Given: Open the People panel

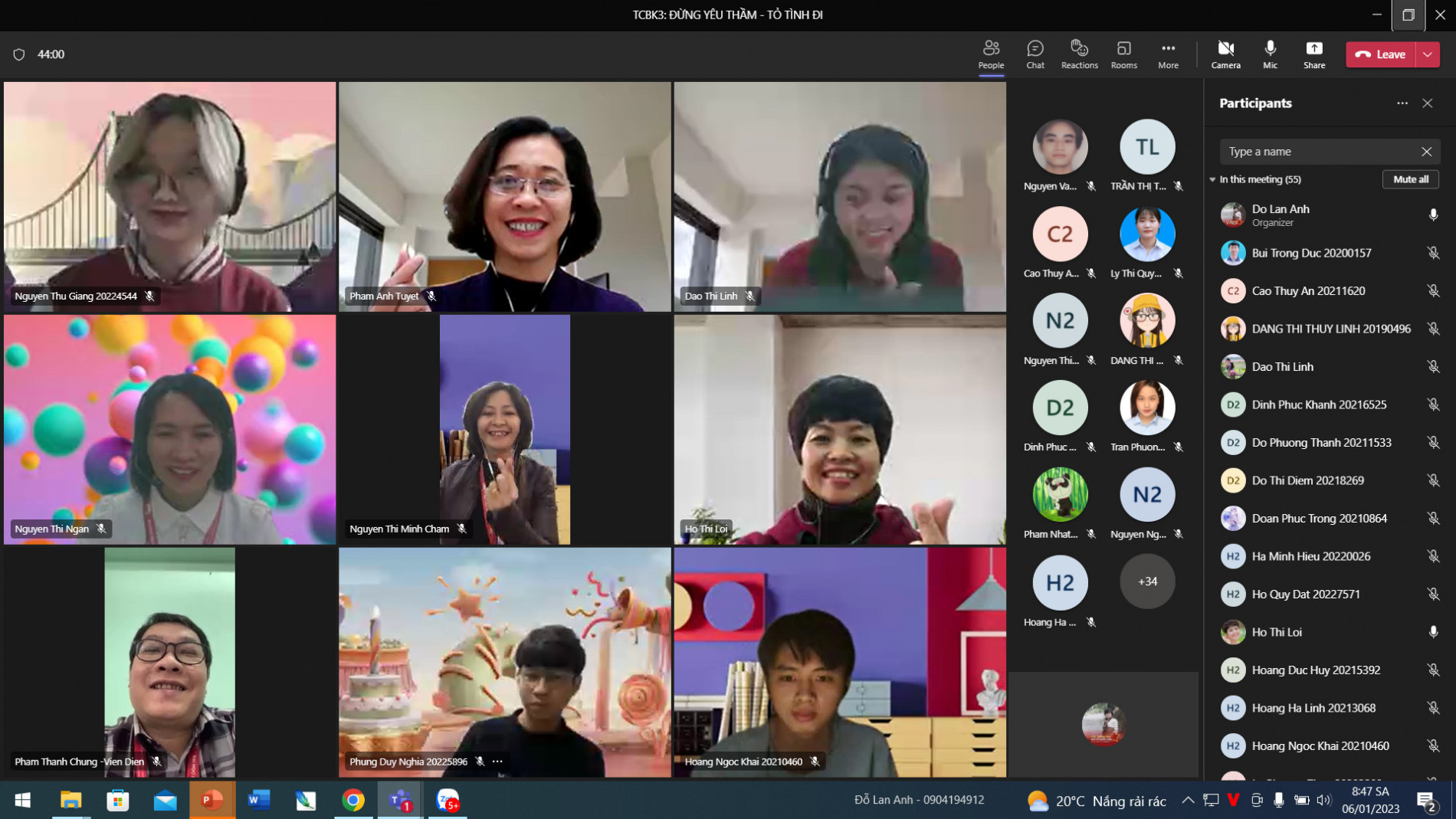Looking at the screenshot, I should pos(991,54).
